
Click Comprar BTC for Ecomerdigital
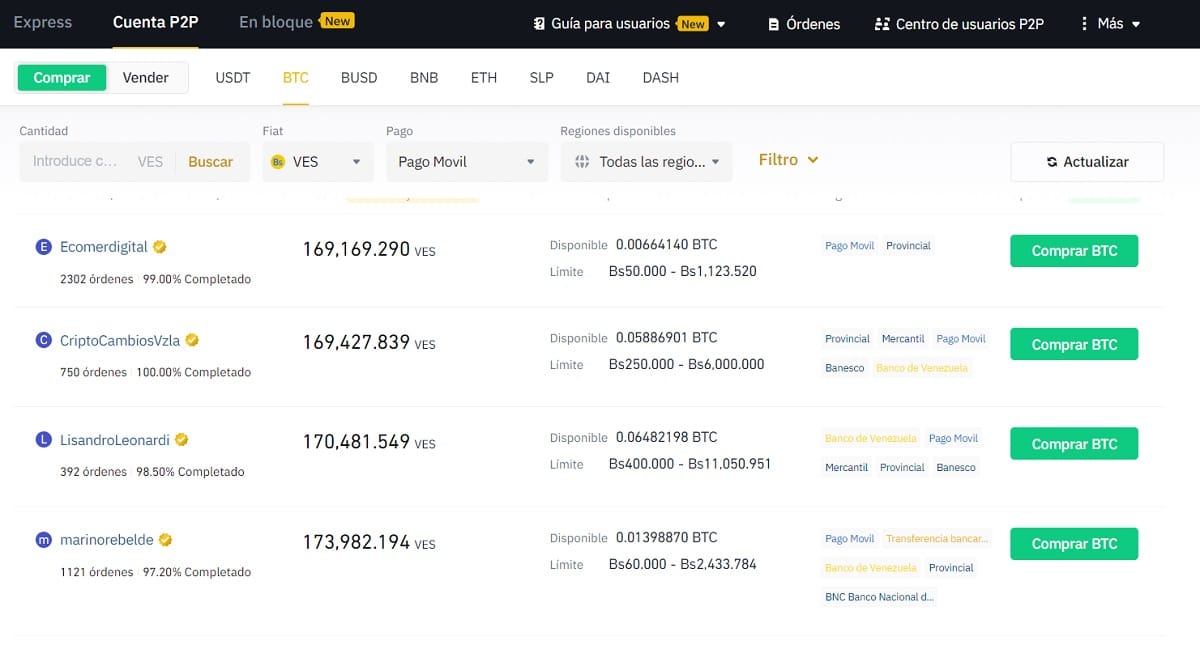click(x=1074, y=251)
